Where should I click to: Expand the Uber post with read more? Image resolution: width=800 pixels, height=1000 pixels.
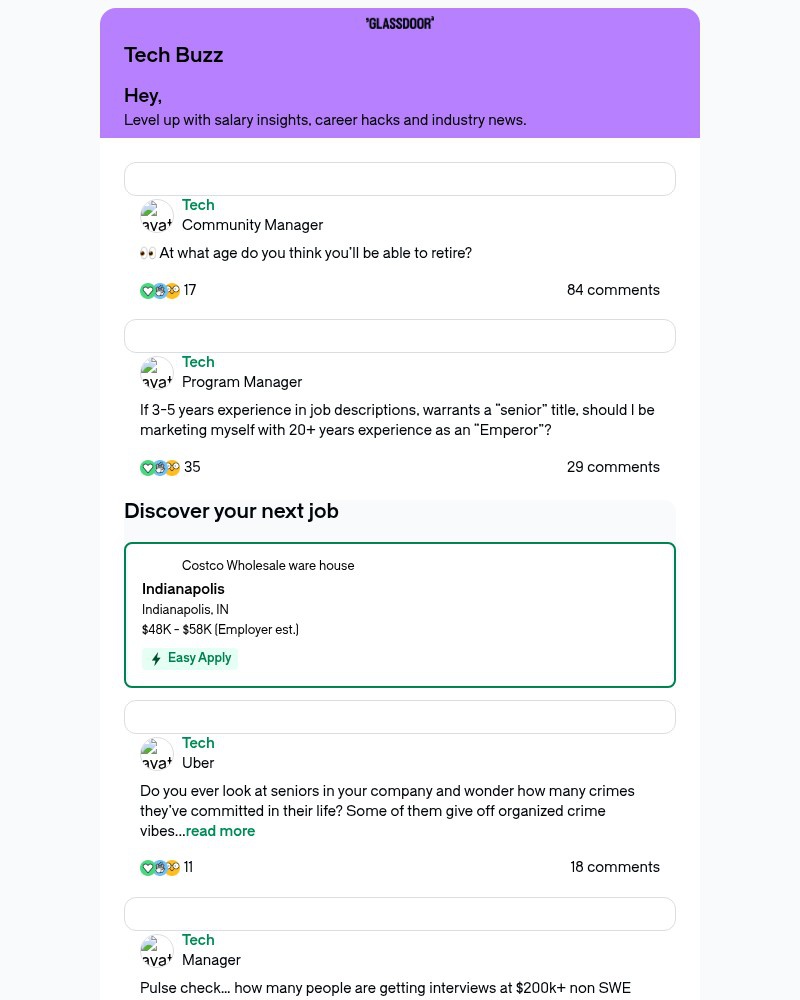[220, 831]
